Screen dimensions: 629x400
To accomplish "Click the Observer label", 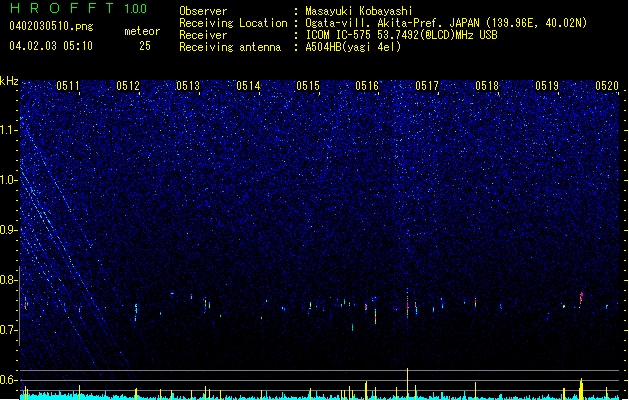I will tap(203, 11).
